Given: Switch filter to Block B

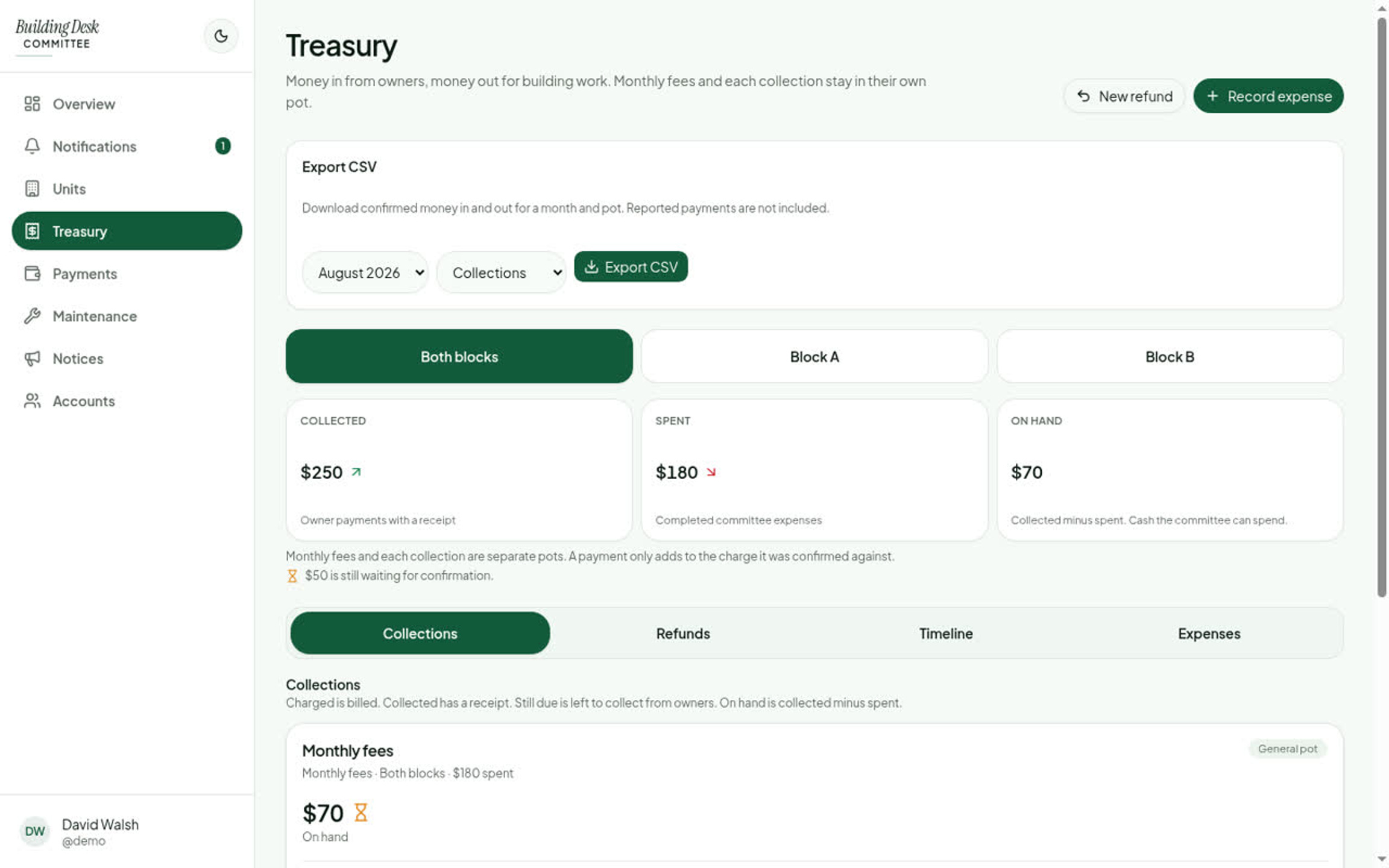Looking at the screenshot, I should [1169, 356].
